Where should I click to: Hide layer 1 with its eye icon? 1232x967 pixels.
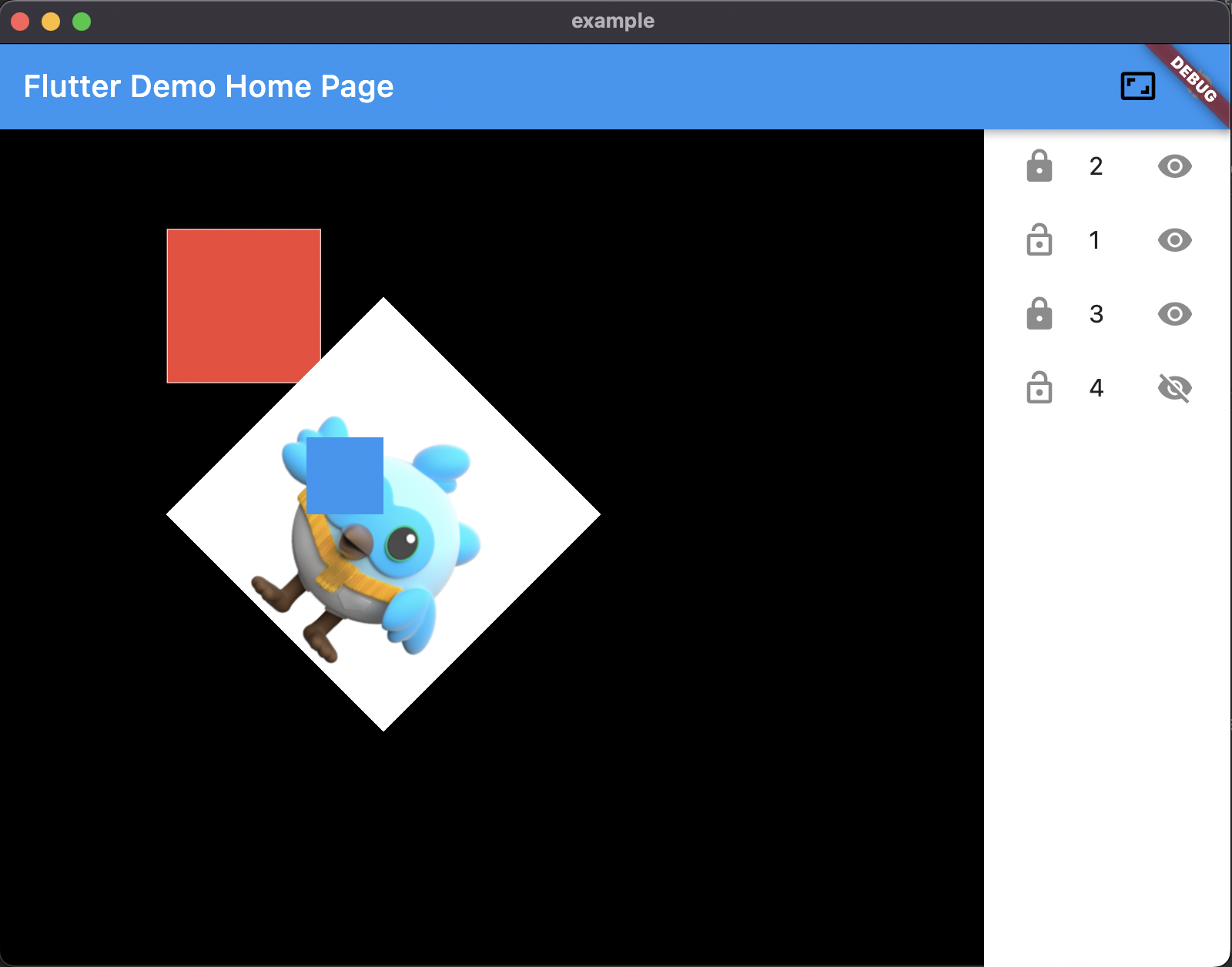pyautogui.click(x=1174, y=240)
